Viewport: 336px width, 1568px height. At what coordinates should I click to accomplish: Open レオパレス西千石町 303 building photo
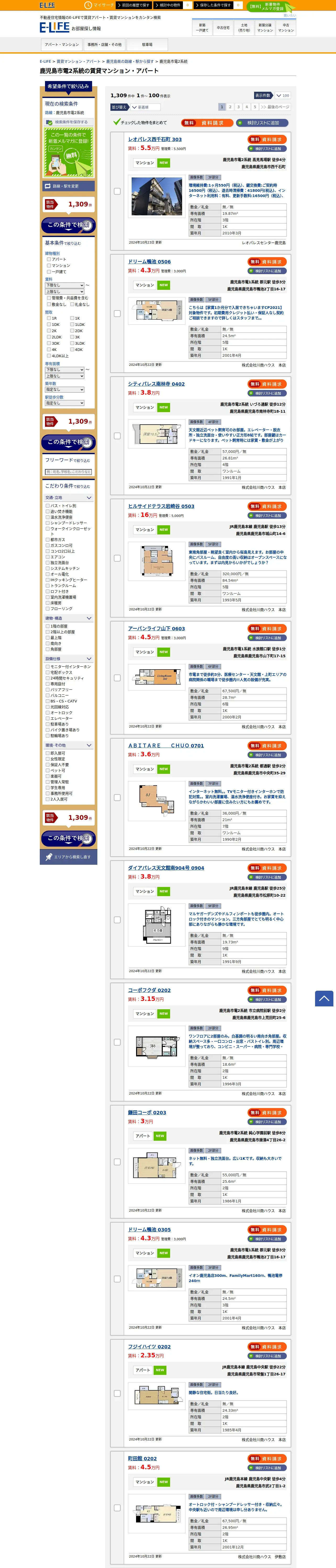[157, 197]
